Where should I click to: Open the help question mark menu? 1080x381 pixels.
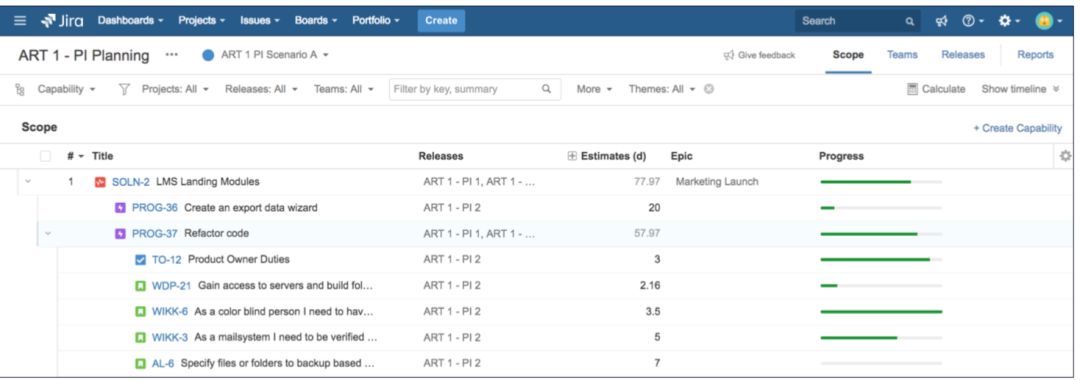972,21
